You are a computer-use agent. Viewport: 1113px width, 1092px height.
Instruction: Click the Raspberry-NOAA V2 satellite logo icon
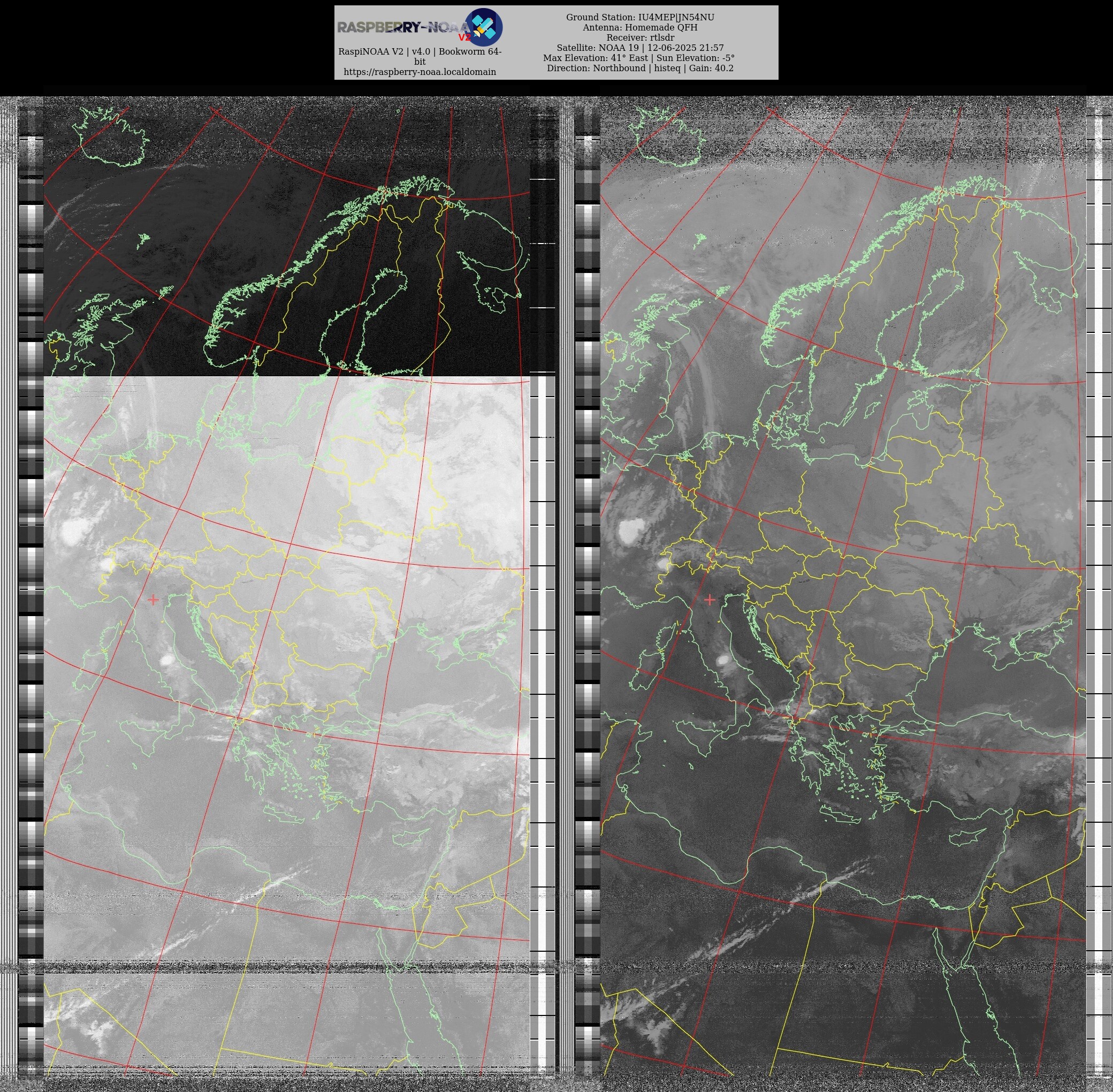[x=483, y=27]
